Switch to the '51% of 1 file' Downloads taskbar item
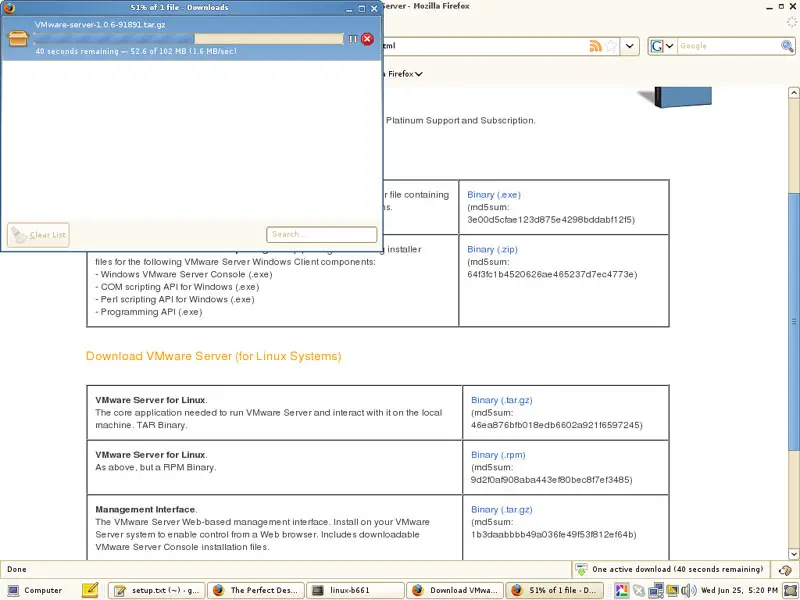The height and width of the screenshot is (600, 800). coord(555,590)
